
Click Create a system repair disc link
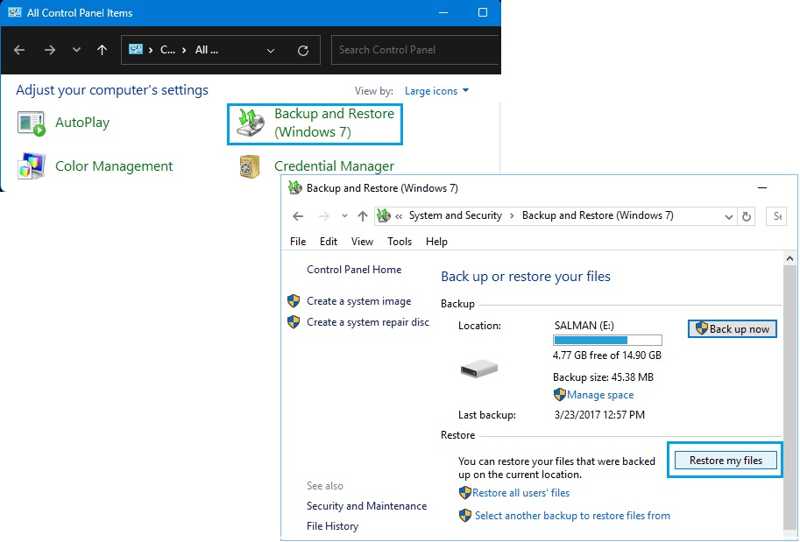368,322
